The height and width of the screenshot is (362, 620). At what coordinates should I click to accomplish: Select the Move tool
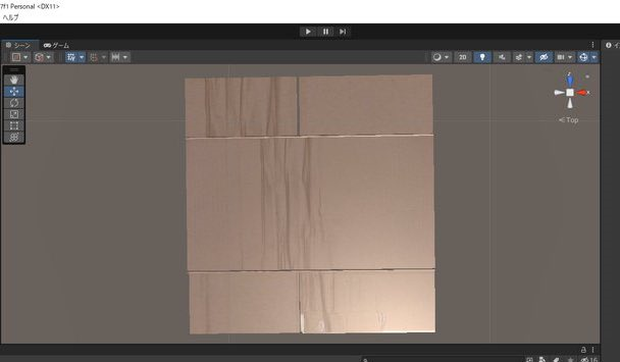(x=14, y=91)
